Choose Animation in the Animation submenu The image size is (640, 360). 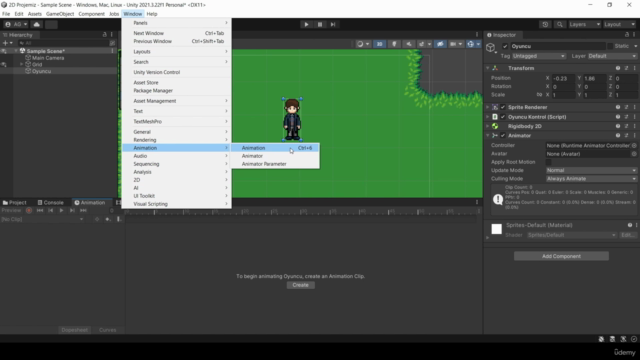(275, 148)
